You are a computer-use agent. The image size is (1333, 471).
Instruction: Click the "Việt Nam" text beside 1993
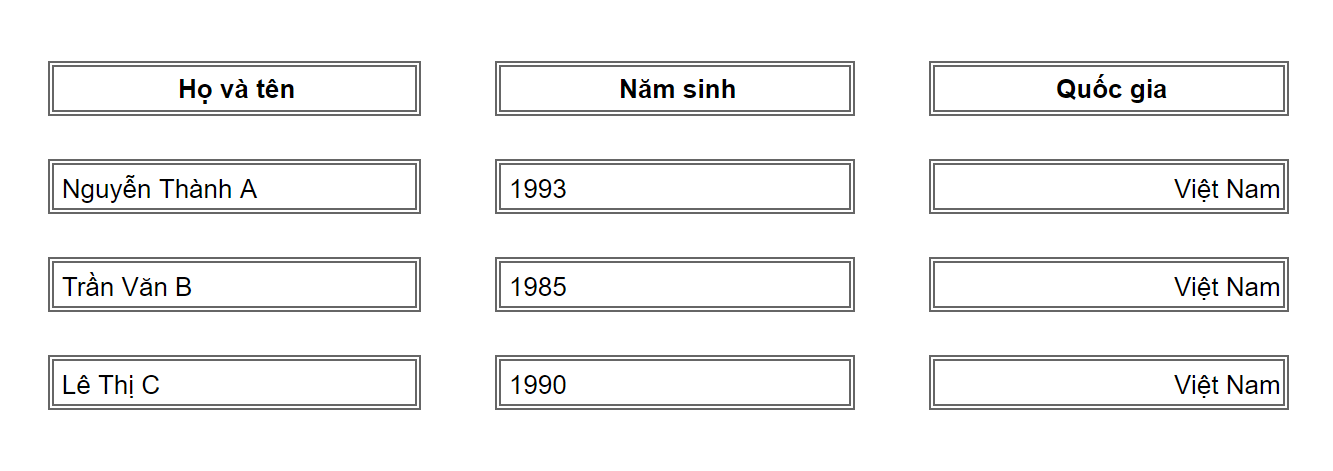[x=1227, y=189]
